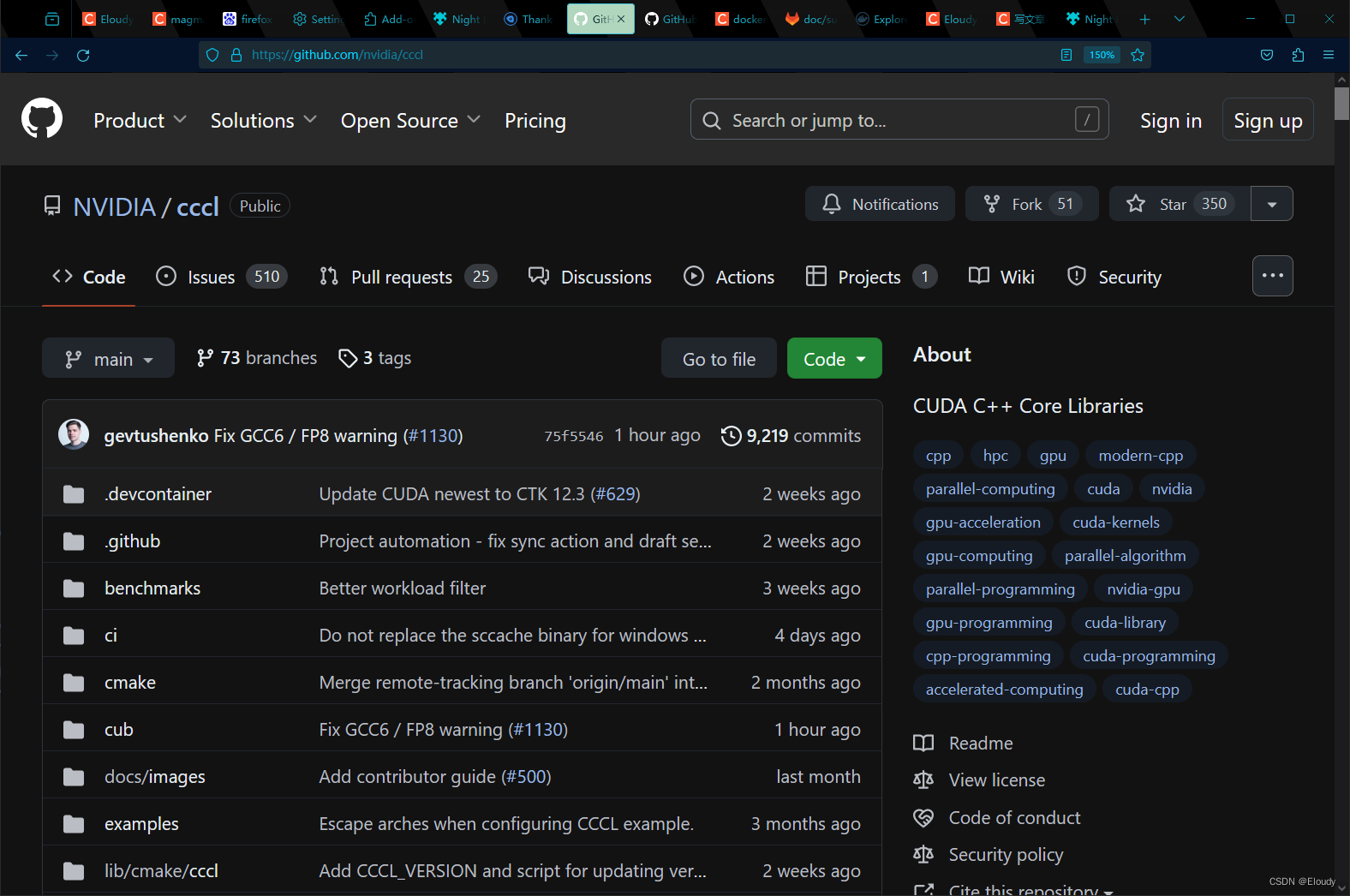Reload the current page
The image size is (1350, 896).
83,55
